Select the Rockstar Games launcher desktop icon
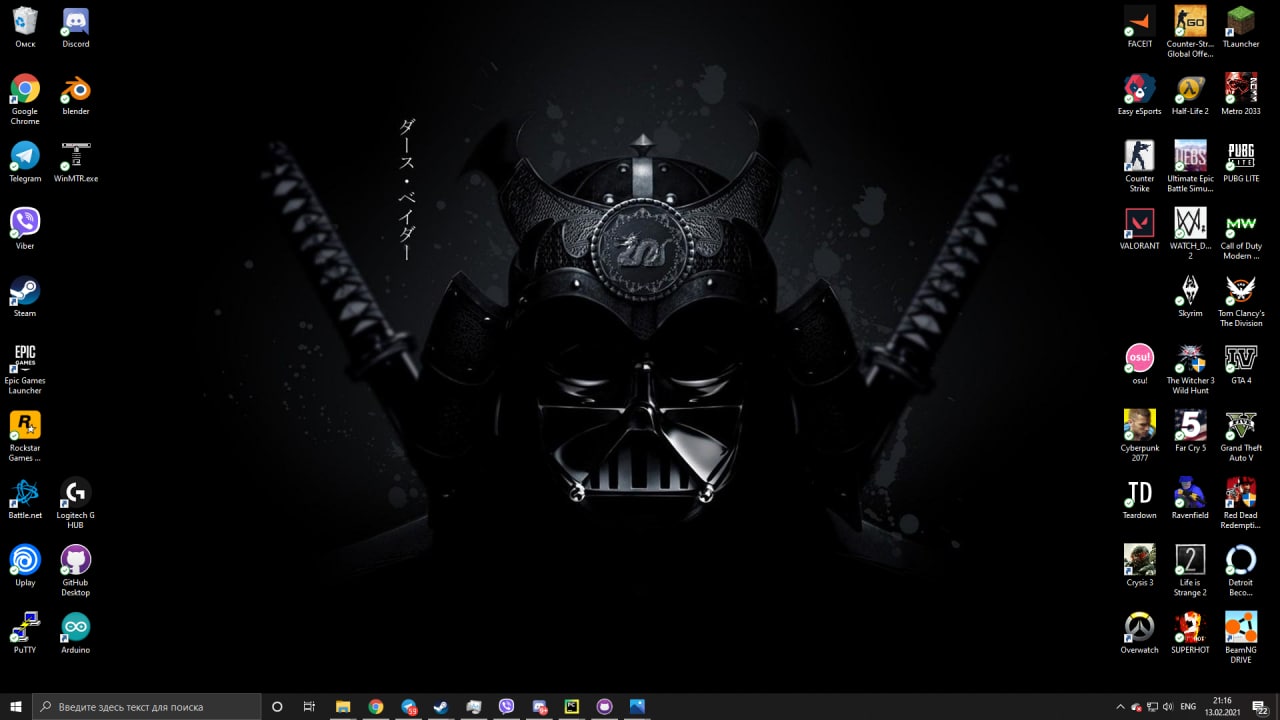 [x=25, y=435]
